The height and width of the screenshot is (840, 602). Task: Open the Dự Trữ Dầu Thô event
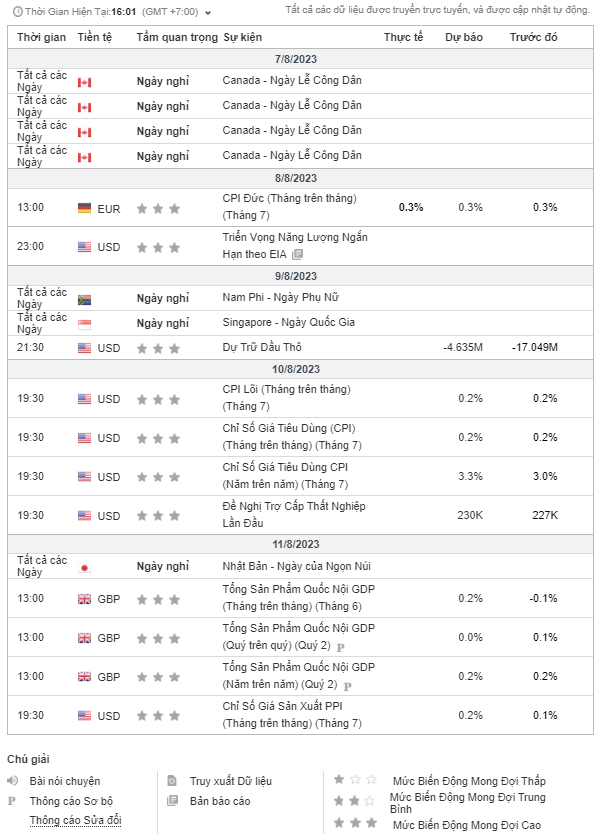click(262, 347)
